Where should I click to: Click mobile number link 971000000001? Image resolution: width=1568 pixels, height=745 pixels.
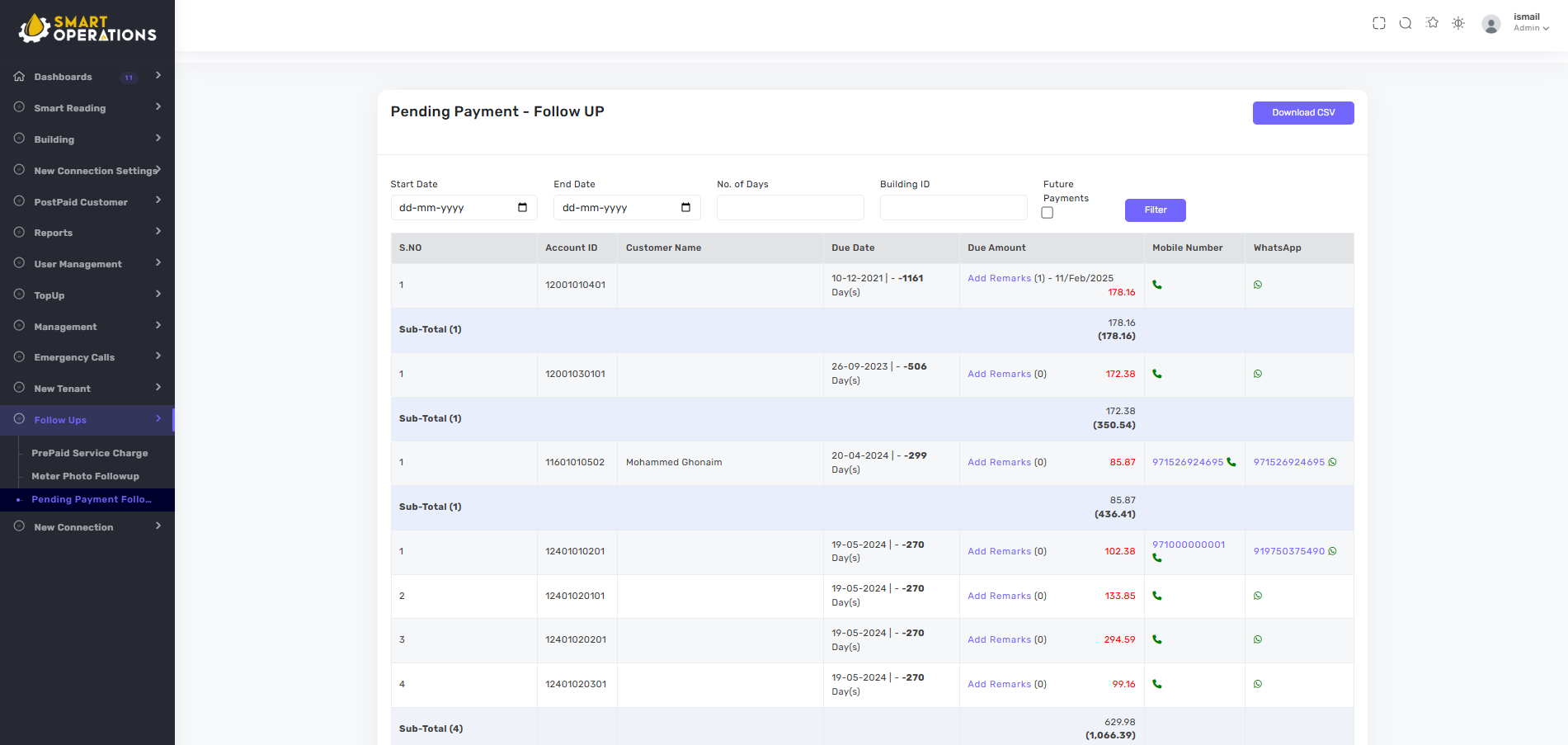[1189, 545]
